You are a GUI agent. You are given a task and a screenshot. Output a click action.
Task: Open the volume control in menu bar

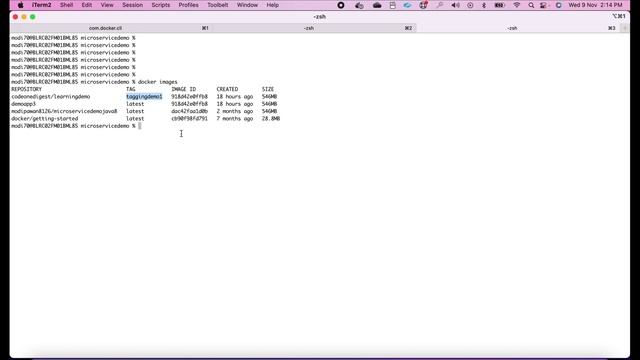click(456, 5)
